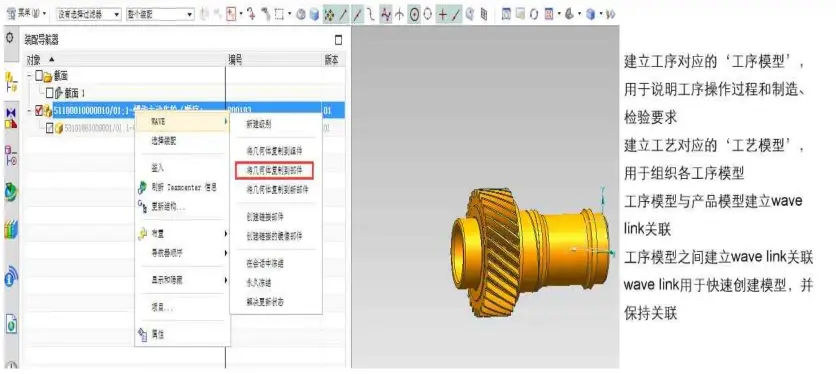The height and width of the screenshot is (374, 836).
Task: Open the constraint navigator bowtie icon in sidebar
Action: [x=11, y=118]
